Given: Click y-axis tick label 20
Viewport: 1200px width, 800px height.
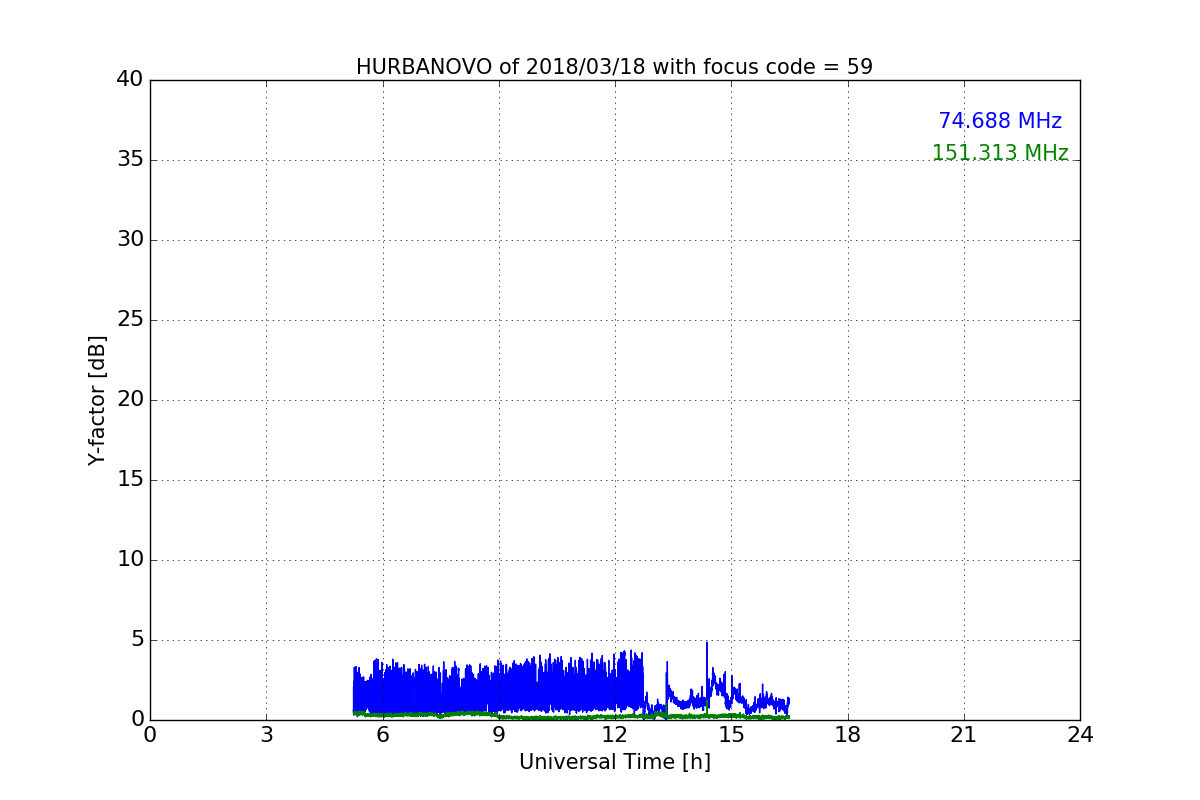Looking at the screenshot, I should (130, 399).
